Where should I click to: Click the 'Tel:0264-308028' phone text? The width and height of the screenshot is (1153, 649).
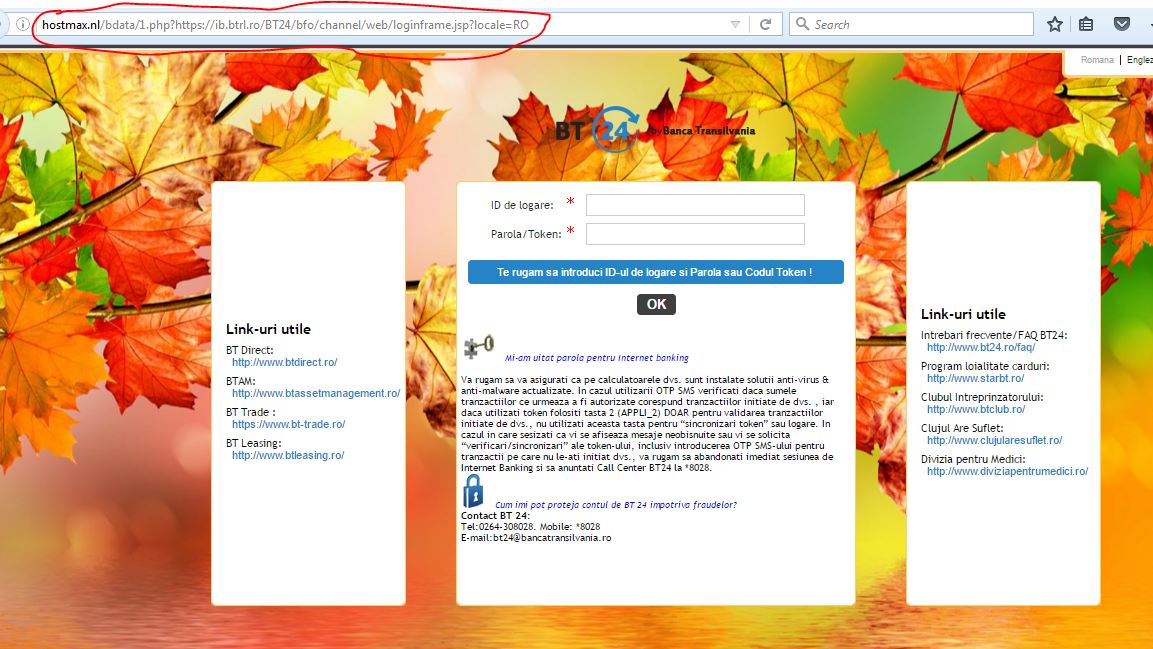pyautogui.click(x=498, y=527)
